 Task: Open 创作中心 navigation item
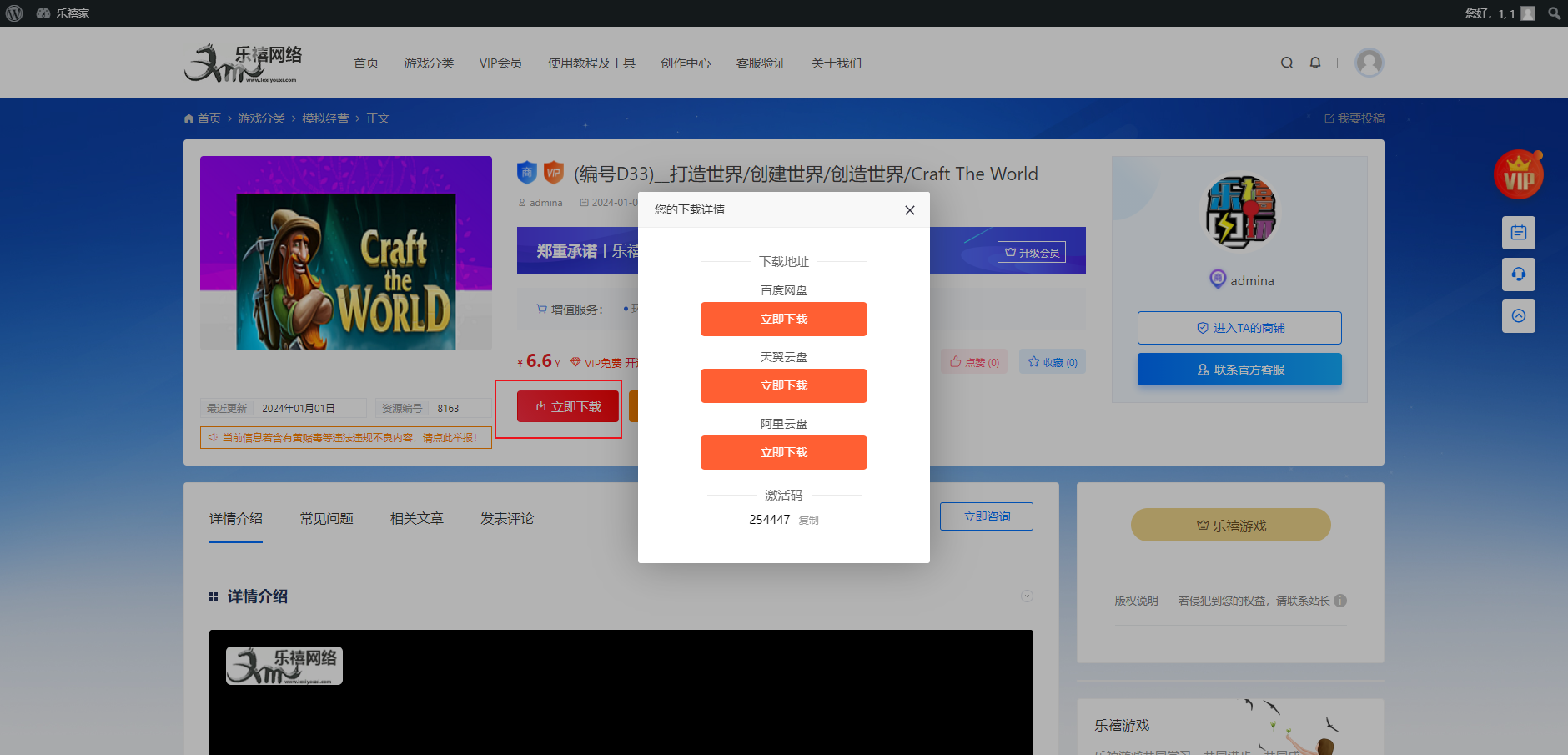click(x=686, y=63)
